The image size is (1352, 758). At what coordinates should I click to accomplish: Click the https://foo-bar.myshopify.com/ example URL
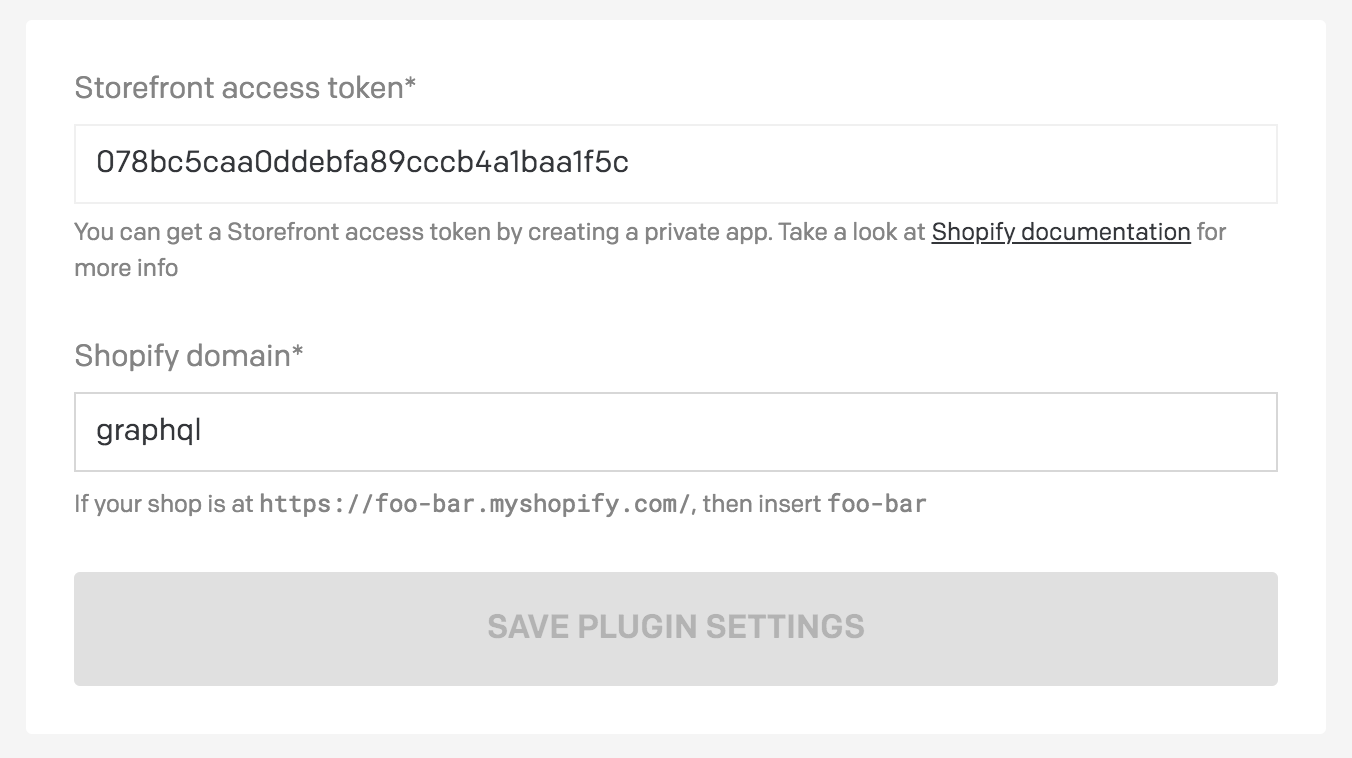pyautogui.click(x=475, y=503)
